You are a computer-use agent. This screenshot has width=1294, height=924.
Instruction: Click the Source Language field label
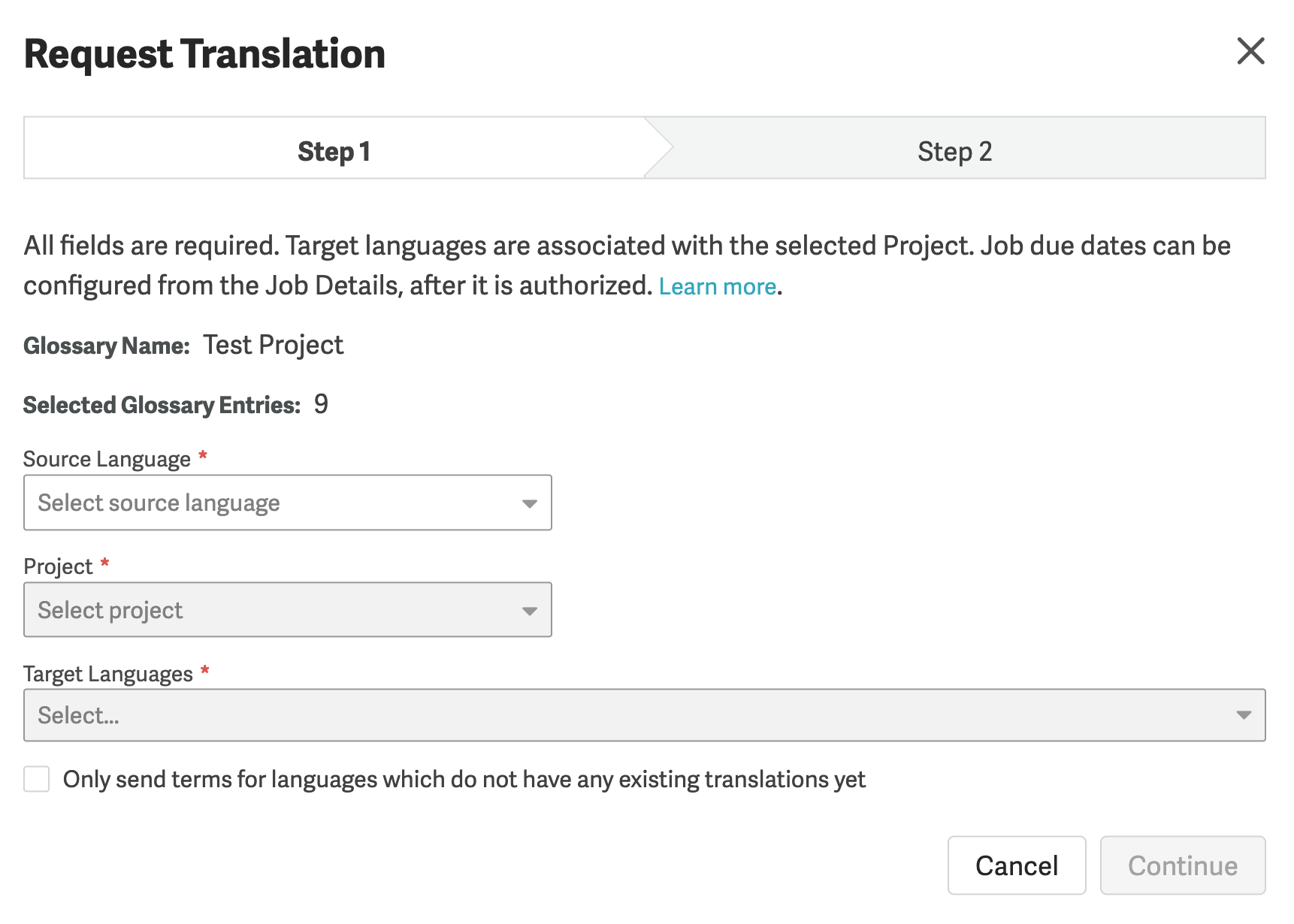coord(107,459)
